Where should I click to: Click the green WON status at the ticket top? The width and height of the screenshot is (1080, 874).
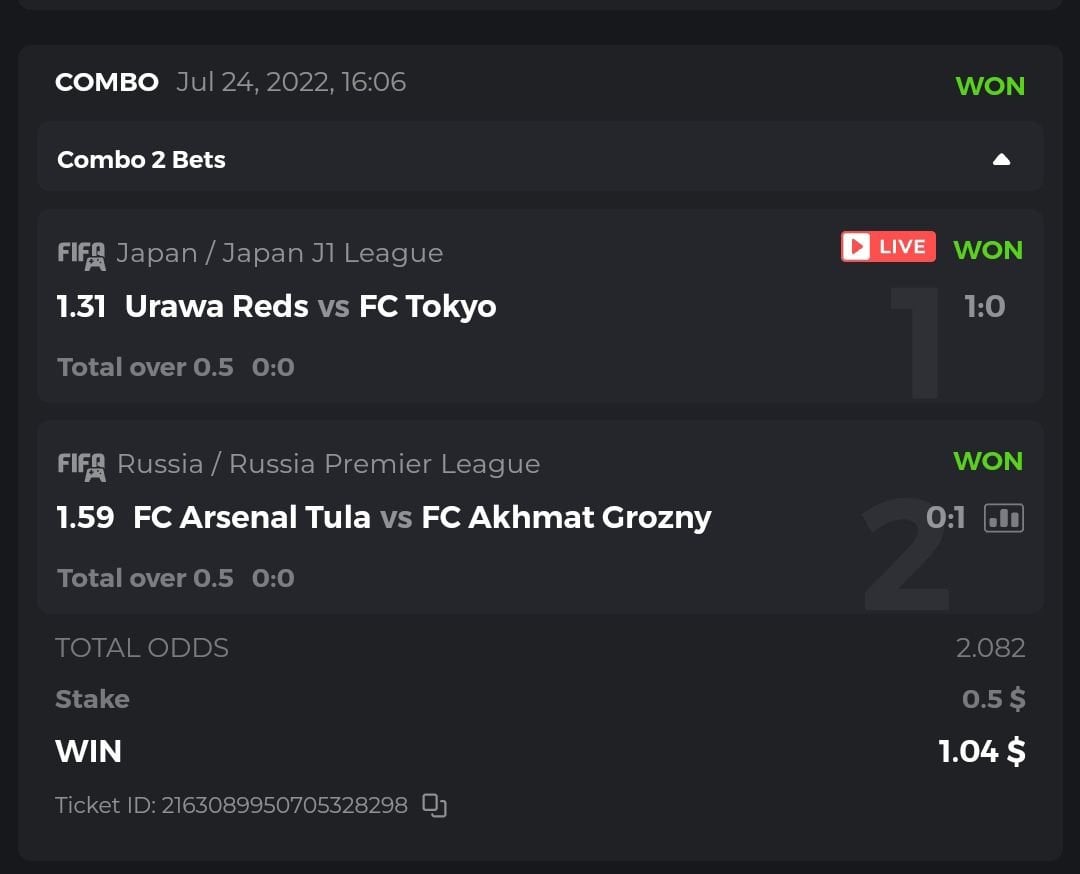pos(990,86)
